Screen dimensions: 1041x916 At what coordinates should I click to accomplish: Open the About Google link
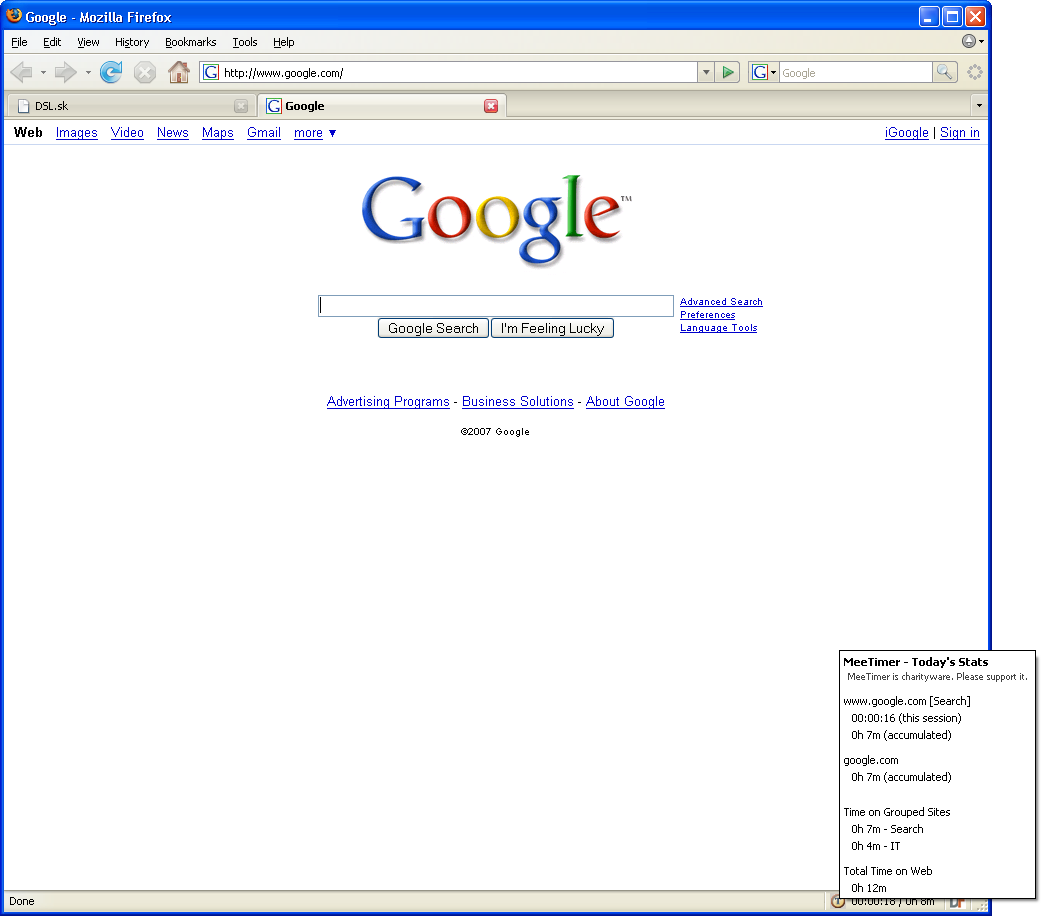click(625, 402)
